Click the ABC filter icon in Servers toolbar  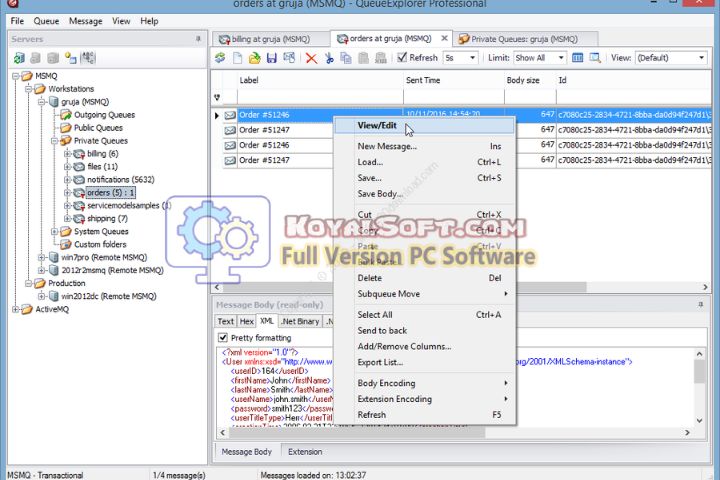coord(88,58)
